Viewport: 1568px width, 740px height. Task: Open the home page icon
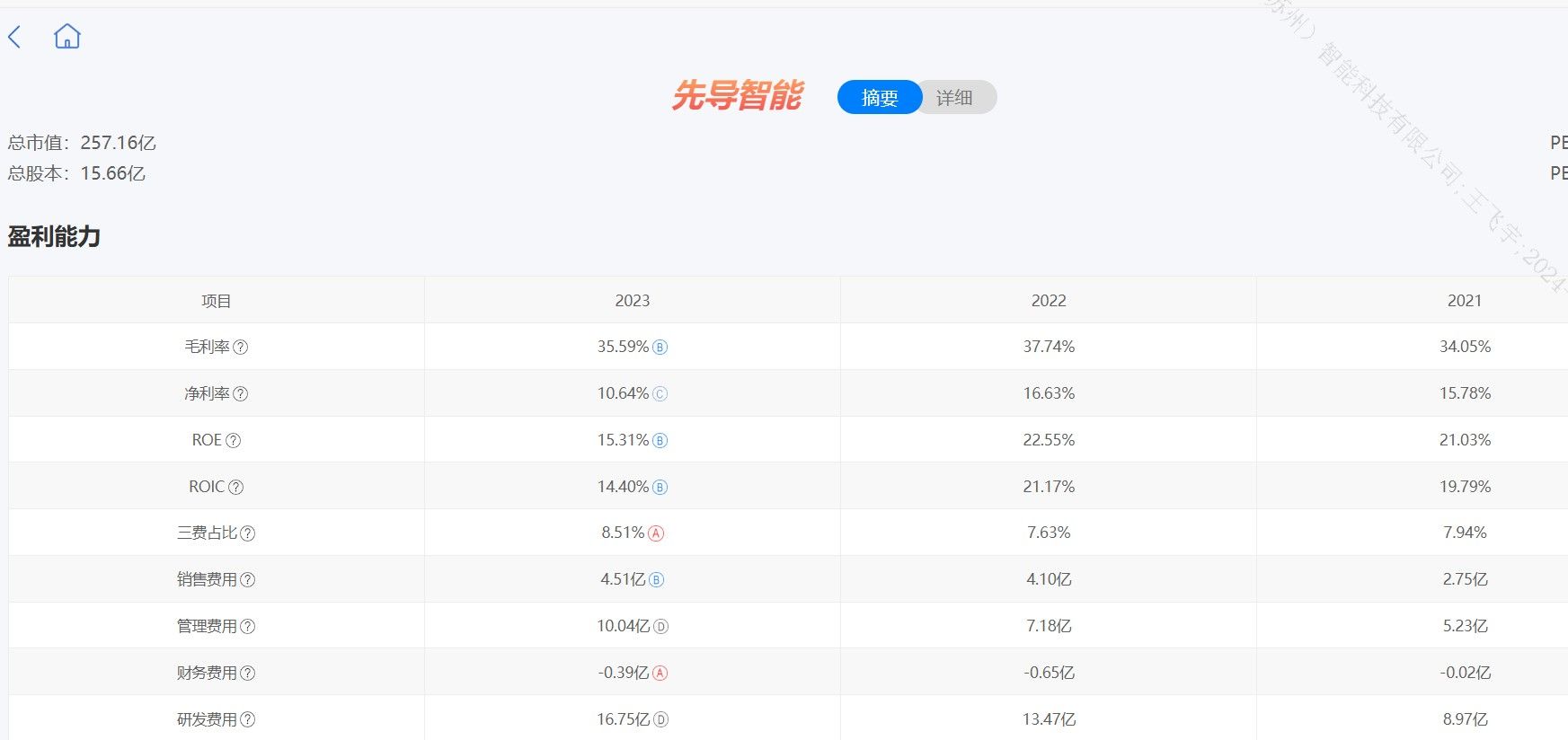[x=67, y=37]
